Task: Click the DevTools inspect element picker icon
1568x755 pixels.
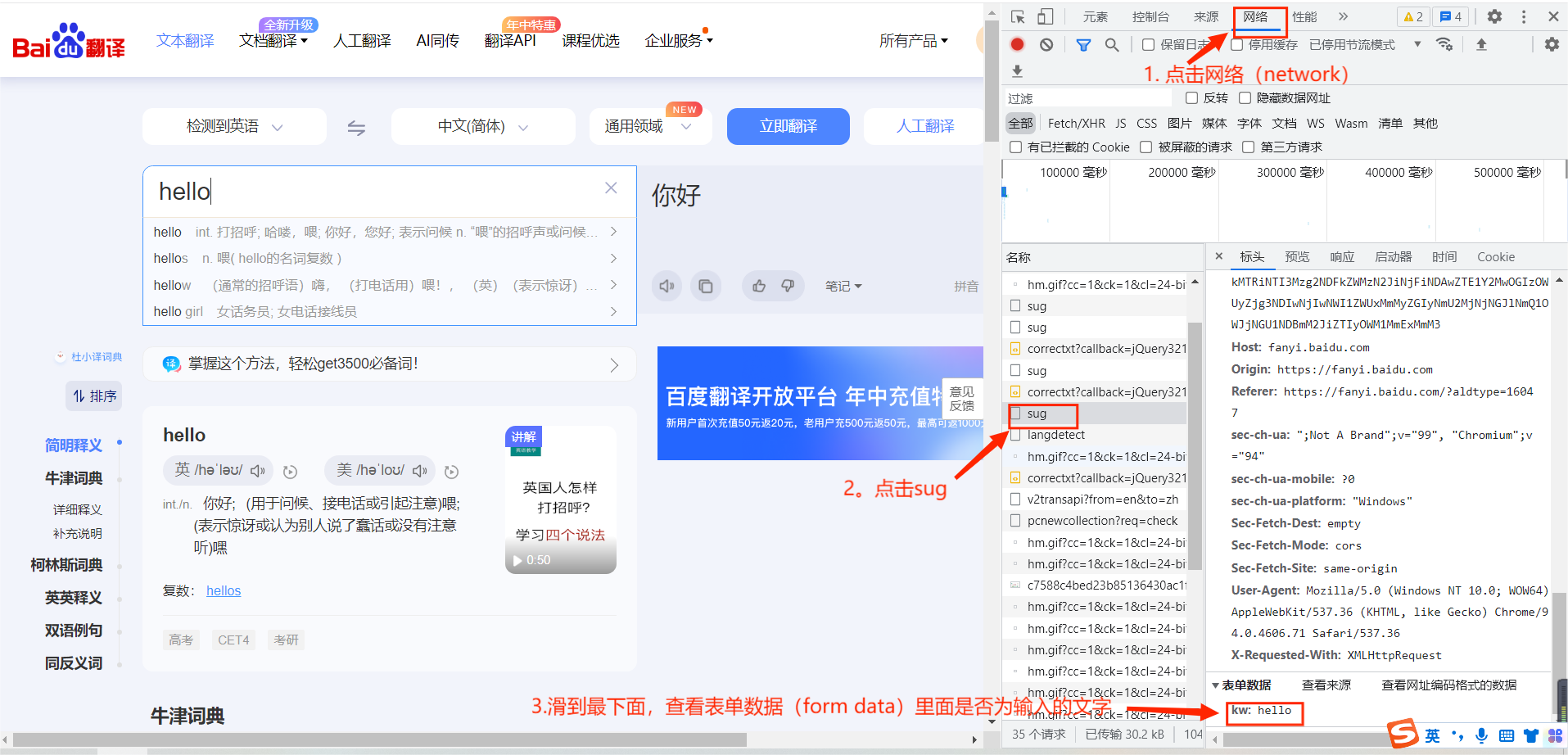Action: [x=1018, y=16]
